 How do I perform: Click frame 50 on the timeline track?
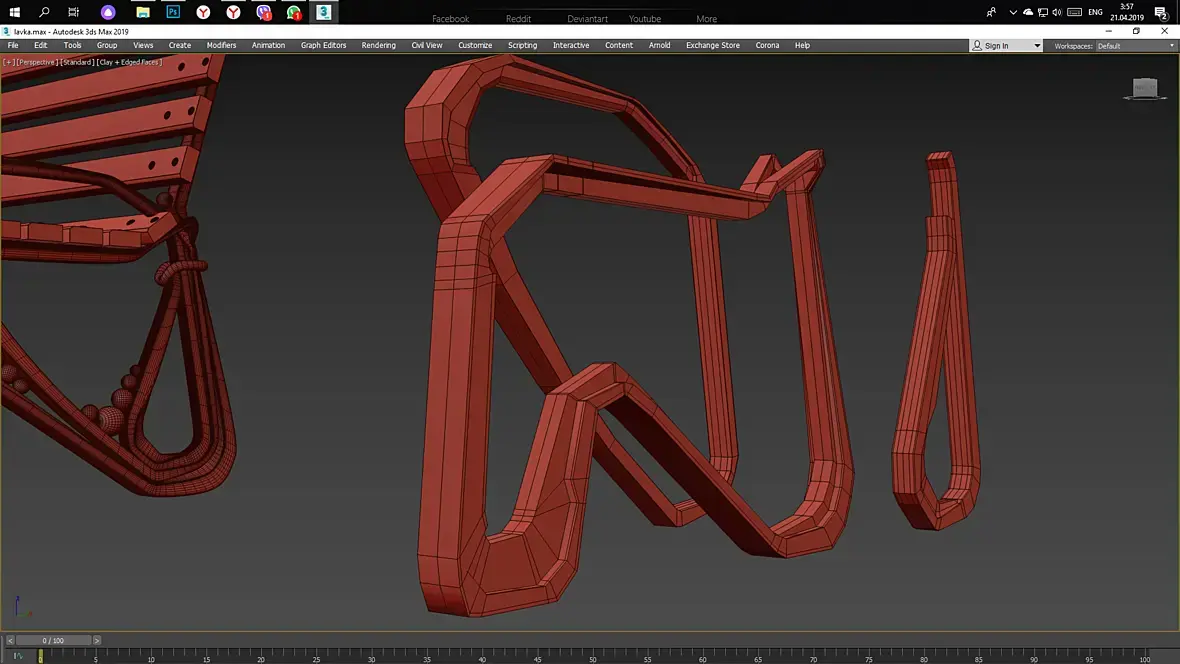click(x=592, y=655)
